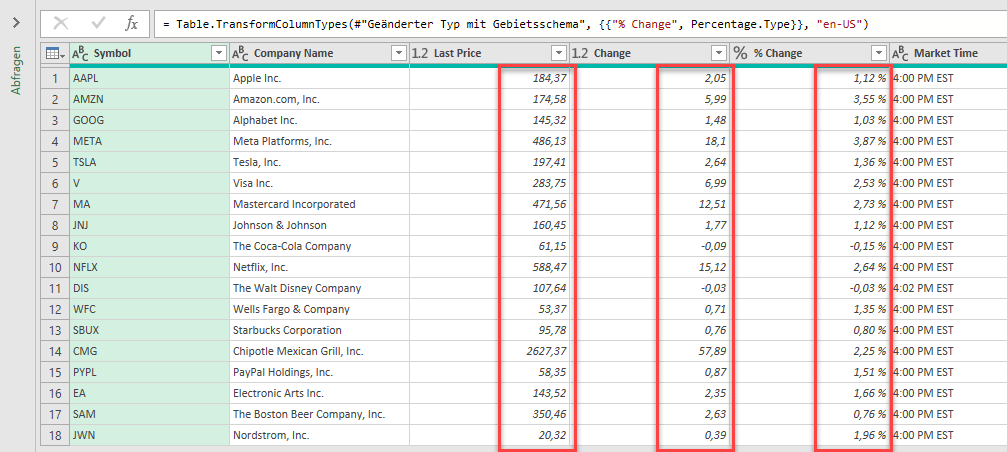1007x452 pixels.
Task: Click the Wells Fargo & Company cell
Action: point(320,309)
